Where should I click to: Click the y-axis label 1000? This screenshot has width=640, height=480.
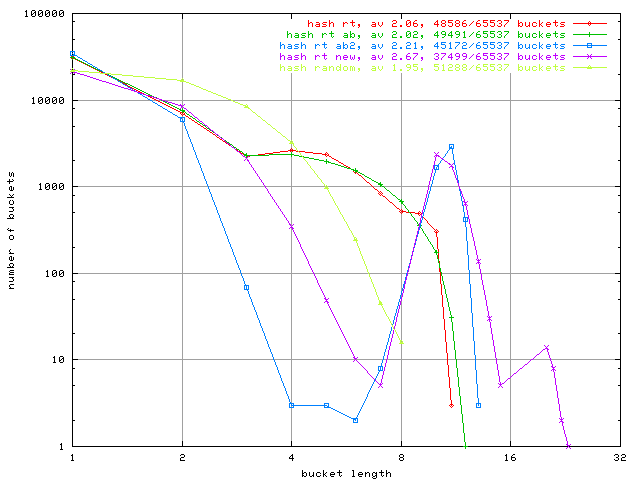coord(51,187)
